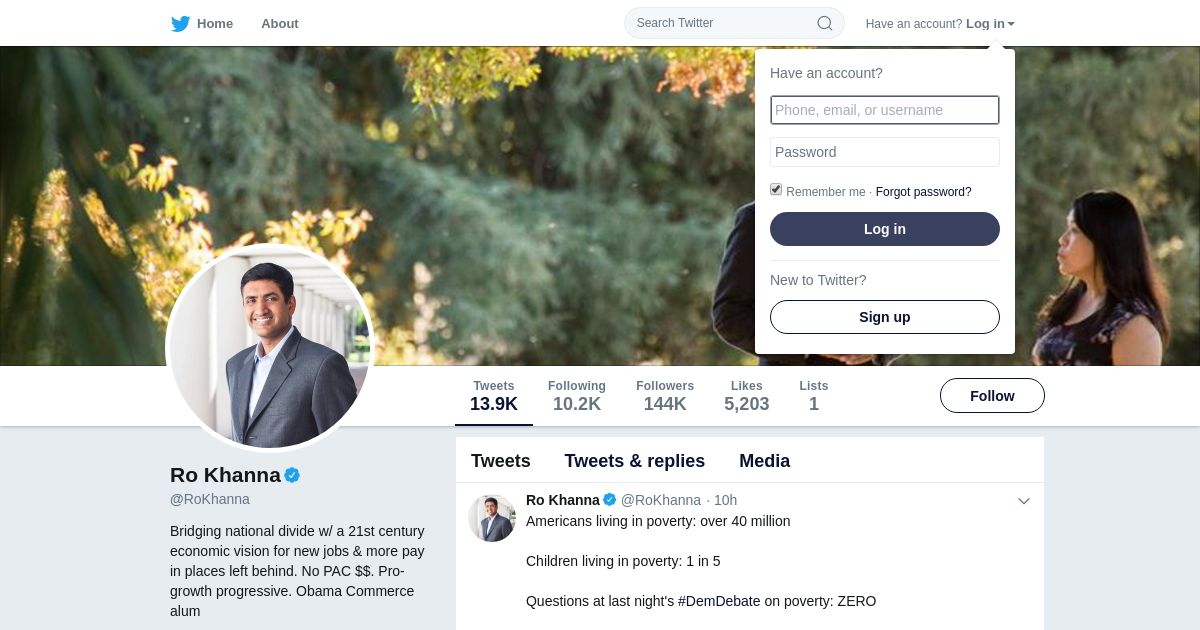Click the Sign up button

[884, 317]
